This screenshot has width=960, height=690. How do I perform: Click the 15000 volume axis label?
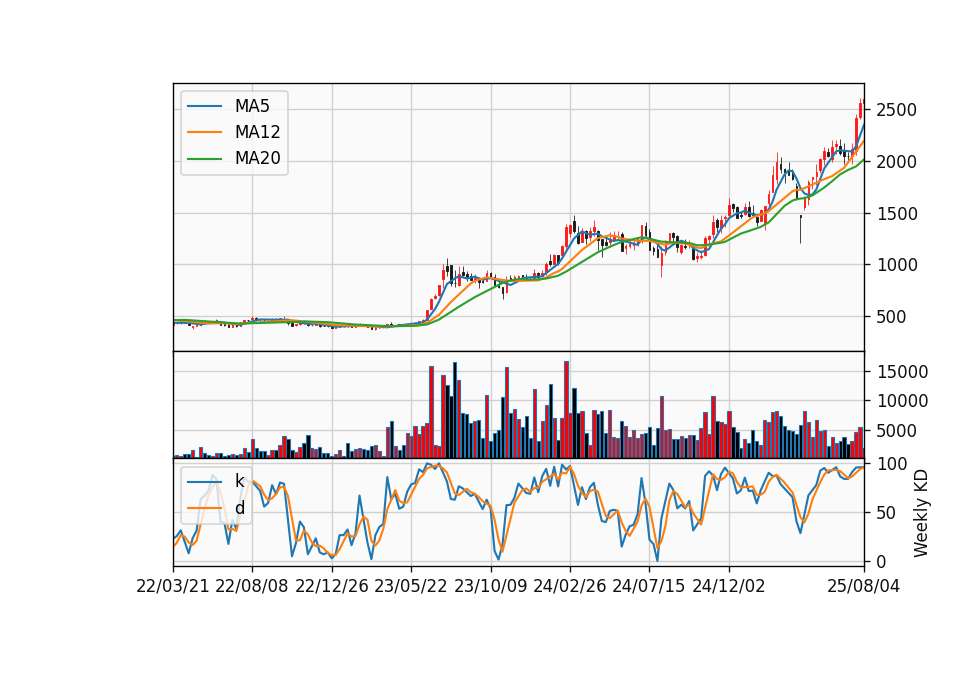[x=902, y=372]
